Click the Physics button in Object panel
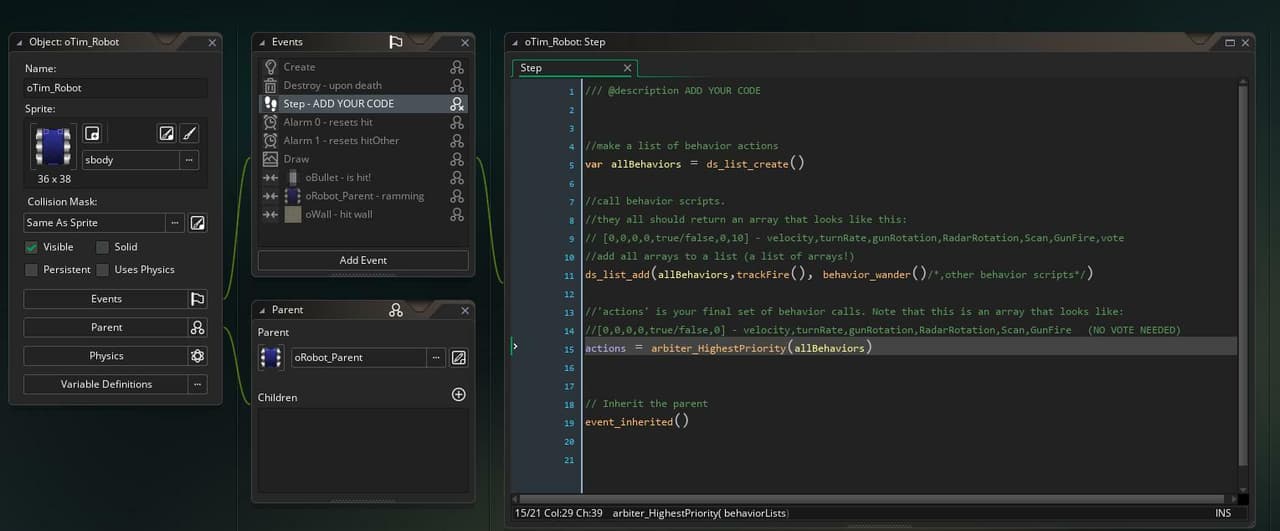 (106, 356)
